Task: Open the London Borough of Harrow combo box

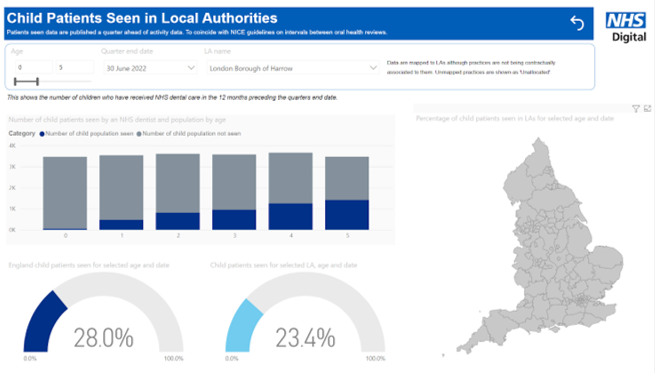Action: click(292, 68)
